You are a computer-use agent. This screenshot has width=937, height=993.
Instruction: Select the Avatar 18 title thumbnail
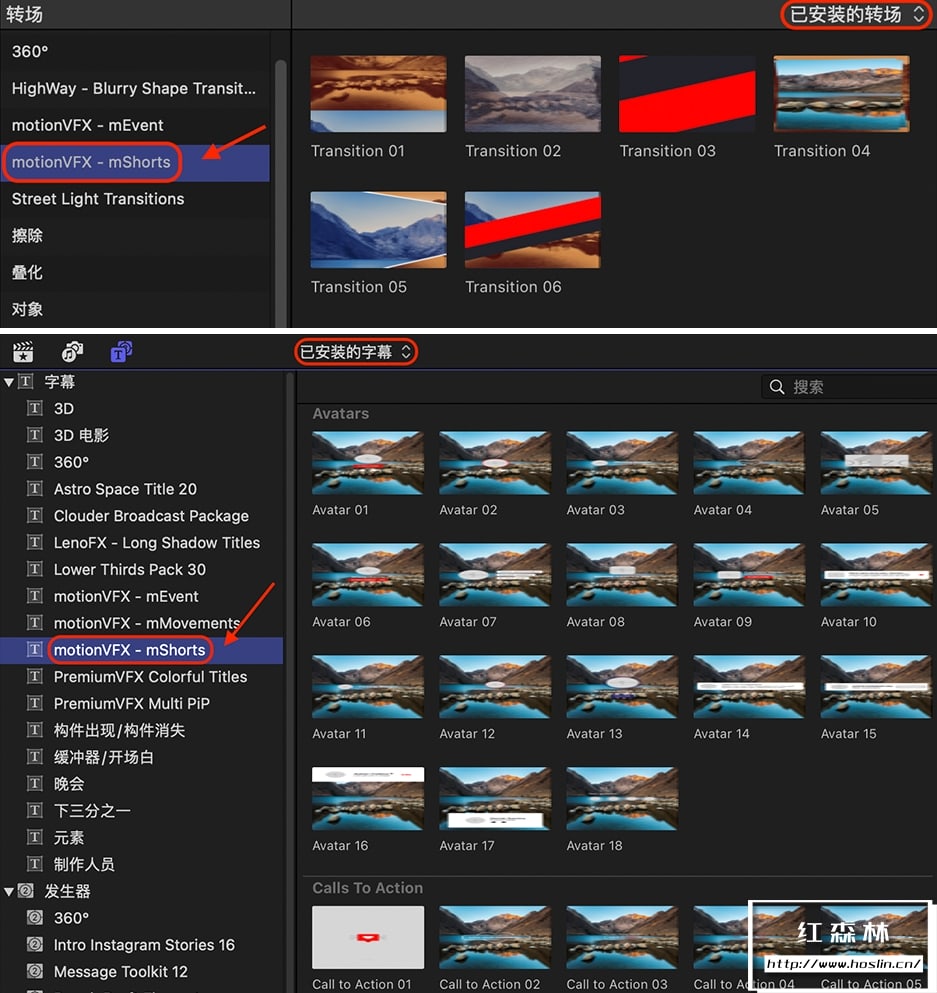(622, 799)
